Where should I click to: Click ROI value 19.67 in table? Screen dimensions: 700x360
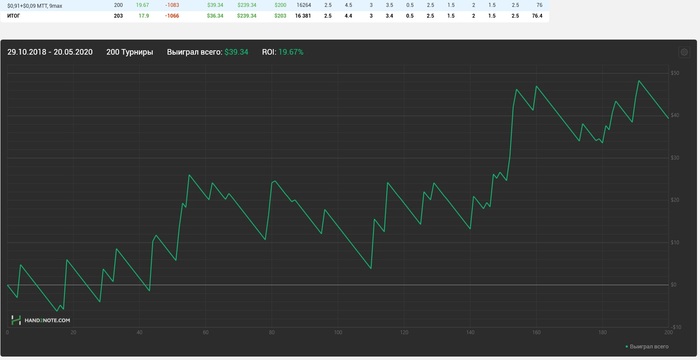point(142,5)
